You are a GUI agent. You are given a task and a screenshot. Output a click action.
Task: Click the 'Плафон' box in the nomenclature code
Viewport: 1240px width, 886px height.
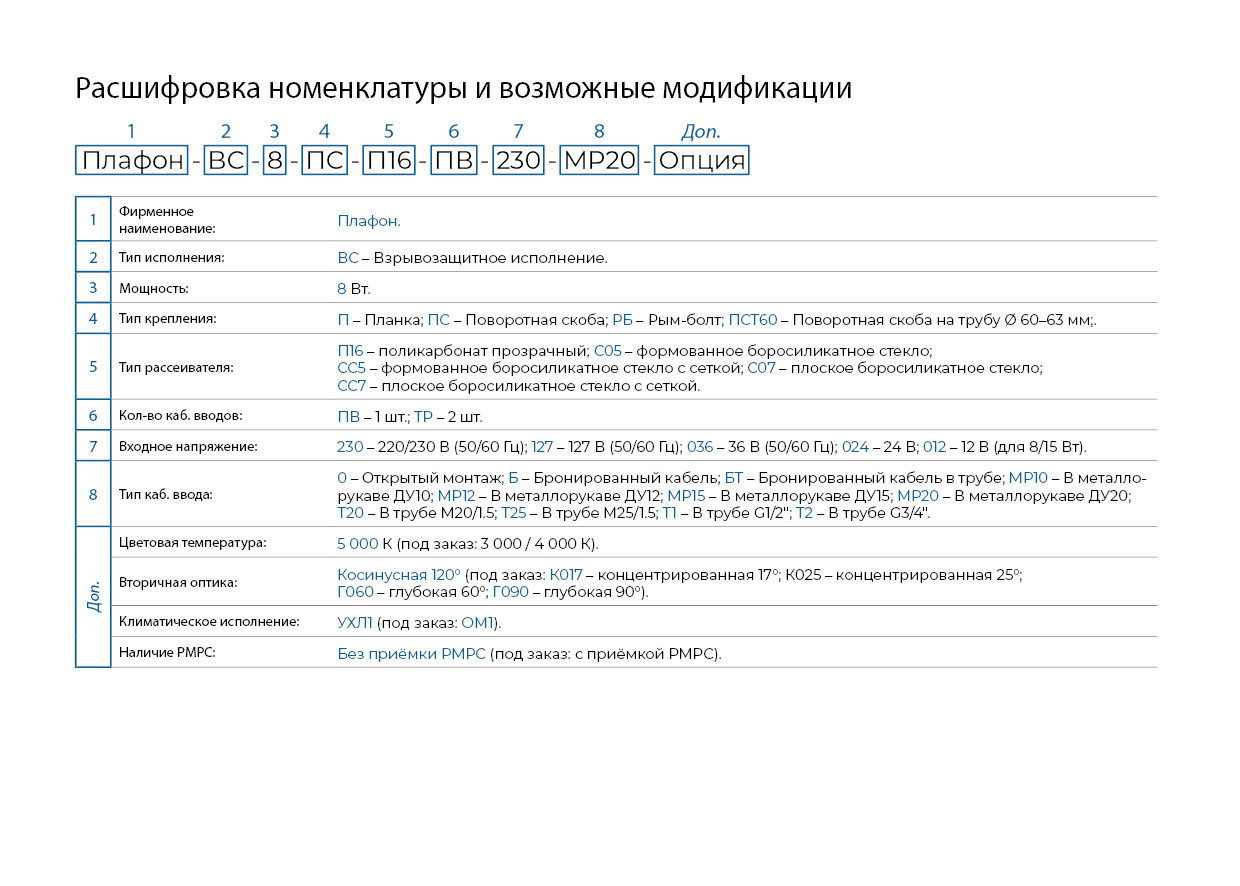tap(132, 161)
